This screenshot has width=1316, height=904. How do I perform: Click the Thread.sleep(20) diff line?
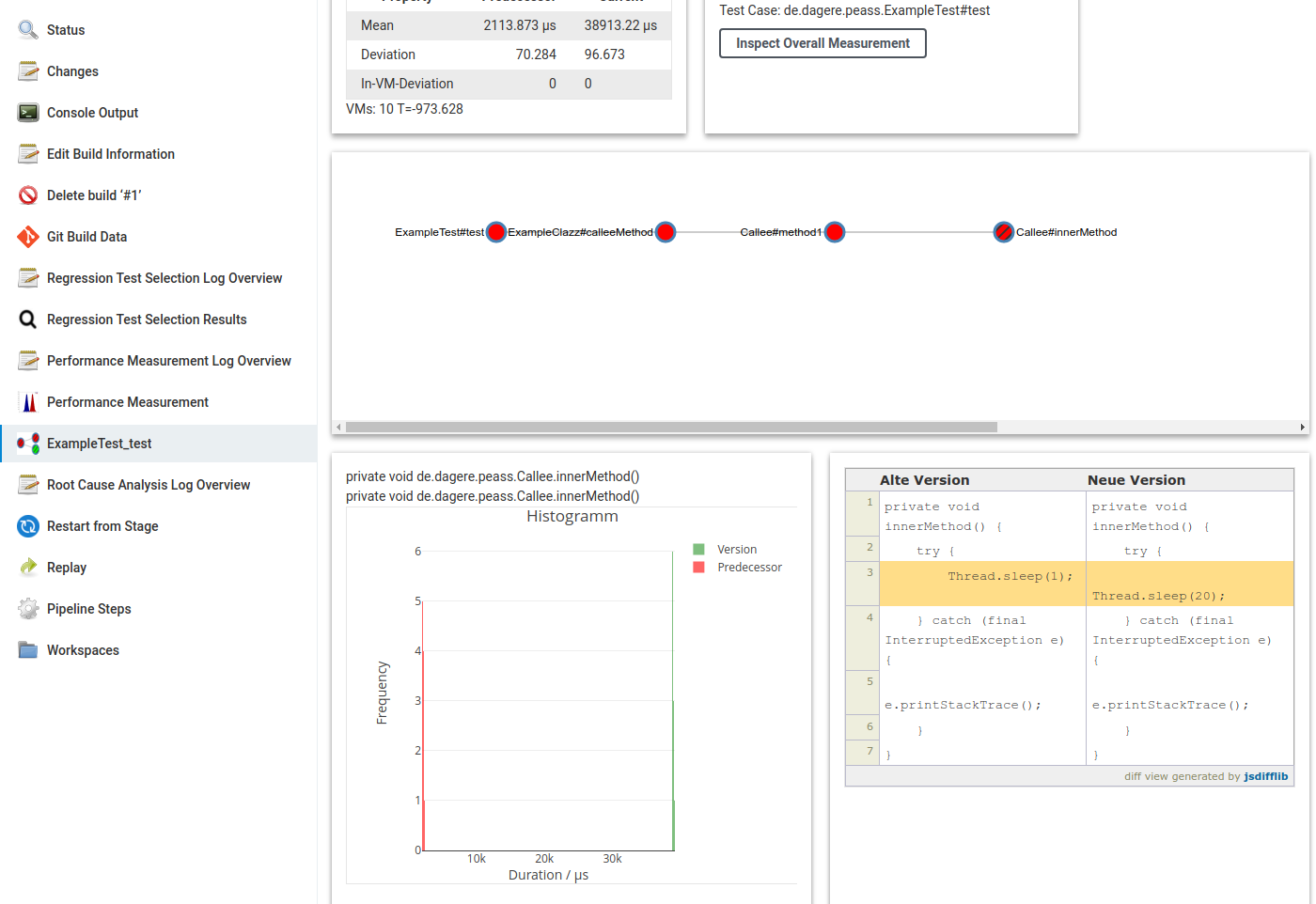coord(1190,584)
